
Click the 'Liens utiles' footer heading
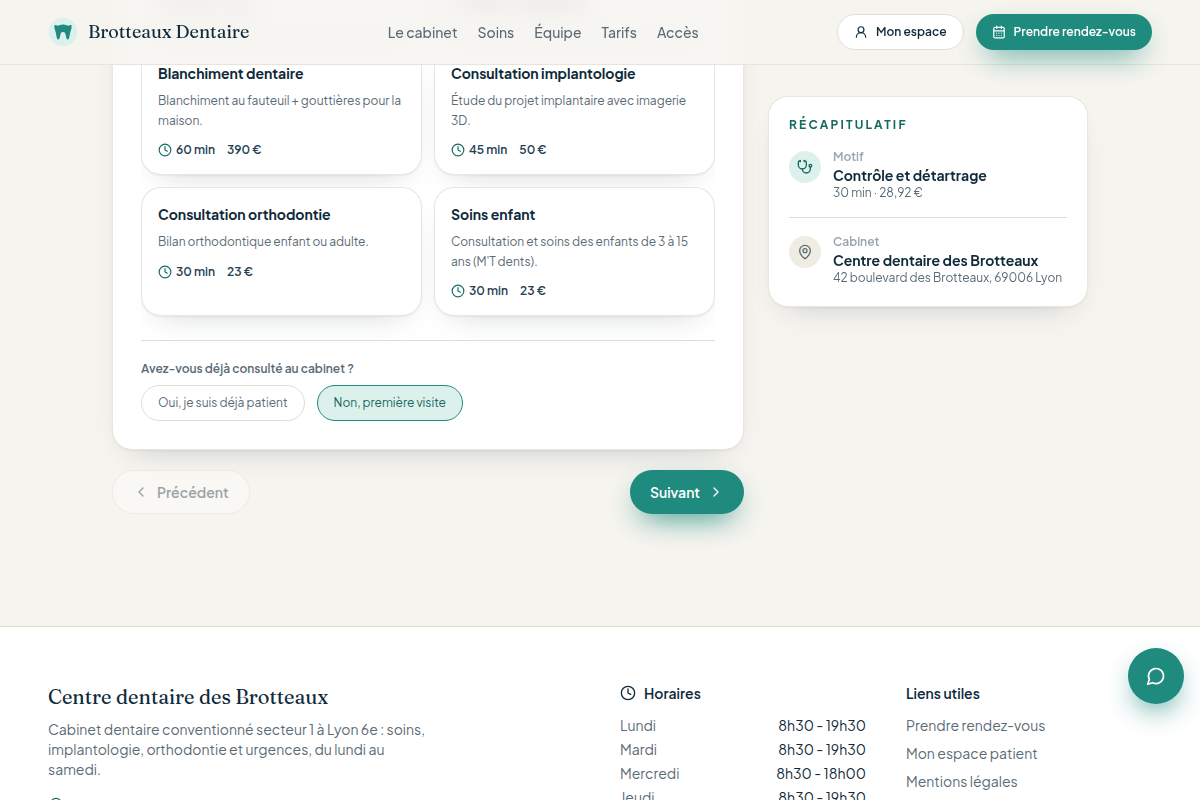(943, 694)
